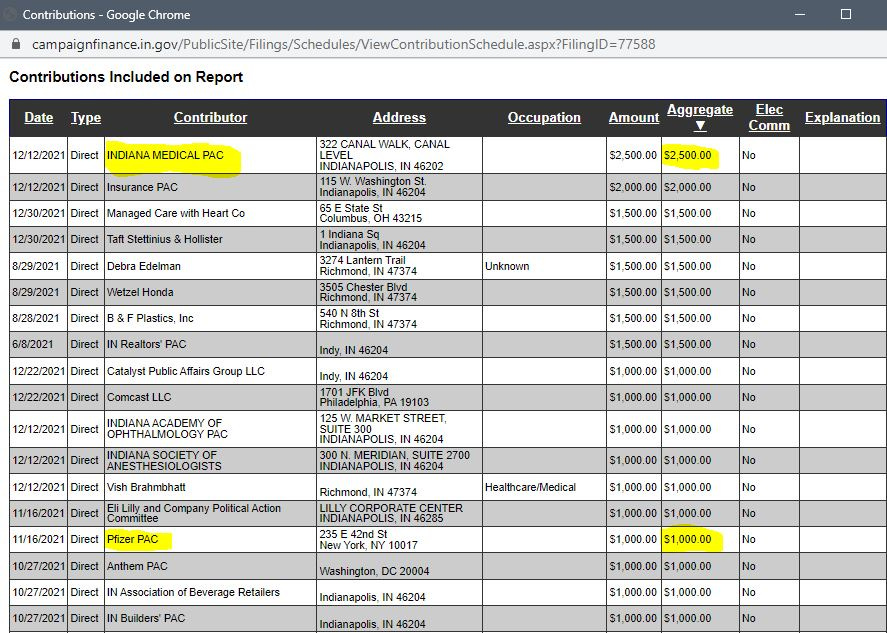Select B & F Plastics, Inc cell
Screen dimensions: 887x633
pyautogui.click(x=210, y=318)
